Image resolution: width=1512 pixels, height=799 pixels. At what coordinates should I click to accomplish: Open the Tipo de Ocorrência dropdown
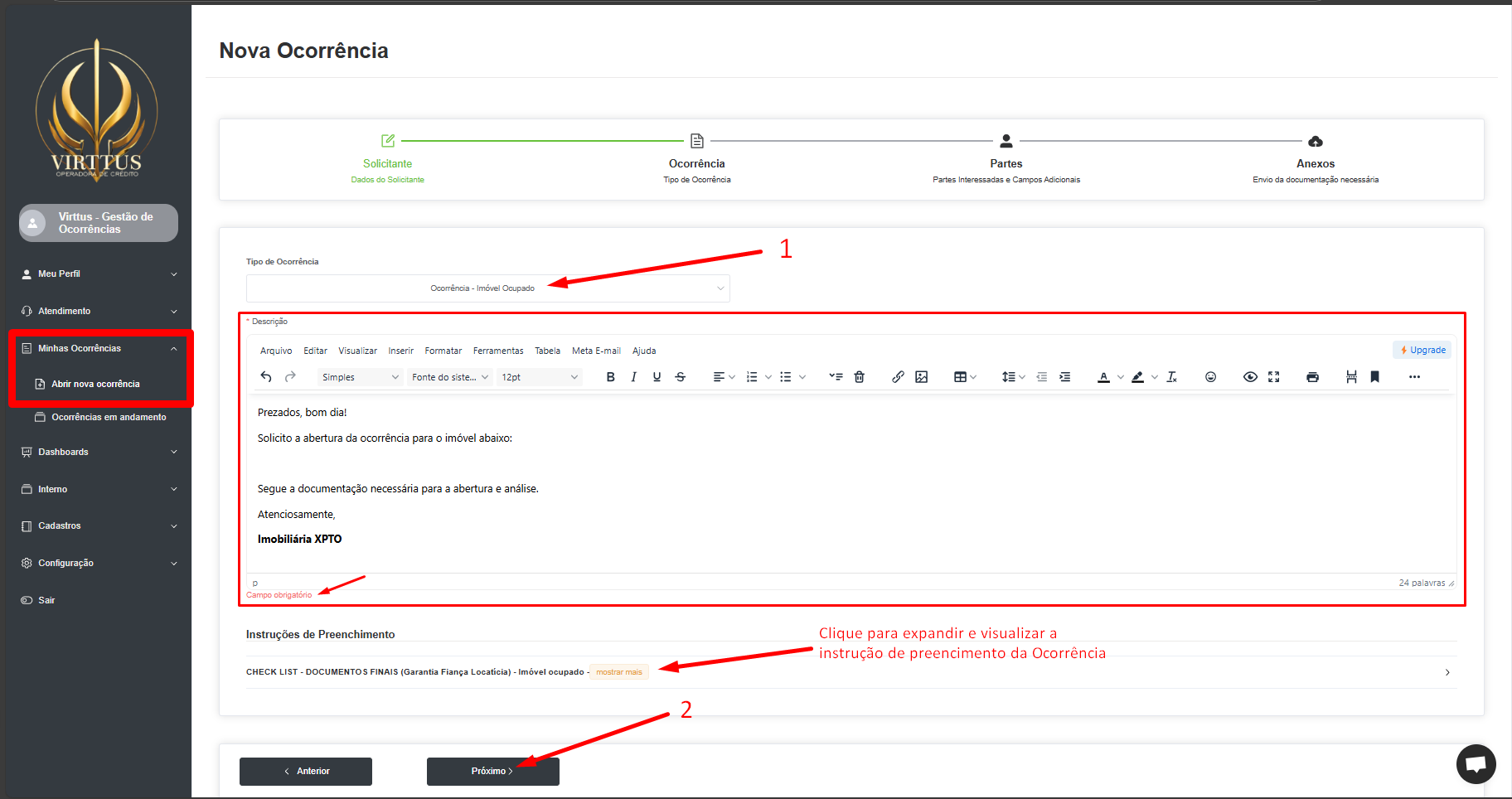(487, 288)
